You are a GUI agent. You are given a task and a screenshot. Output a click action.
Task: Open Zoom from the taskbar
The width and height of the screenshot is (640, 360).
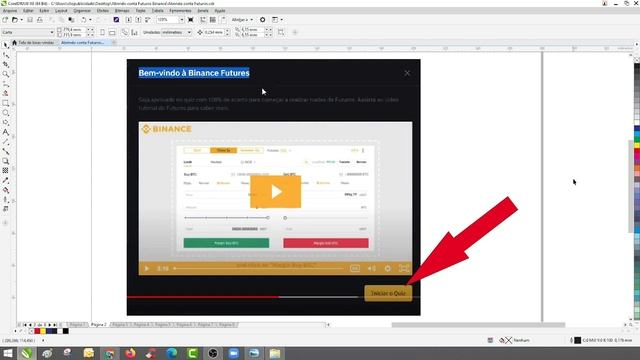coord(233,353)
